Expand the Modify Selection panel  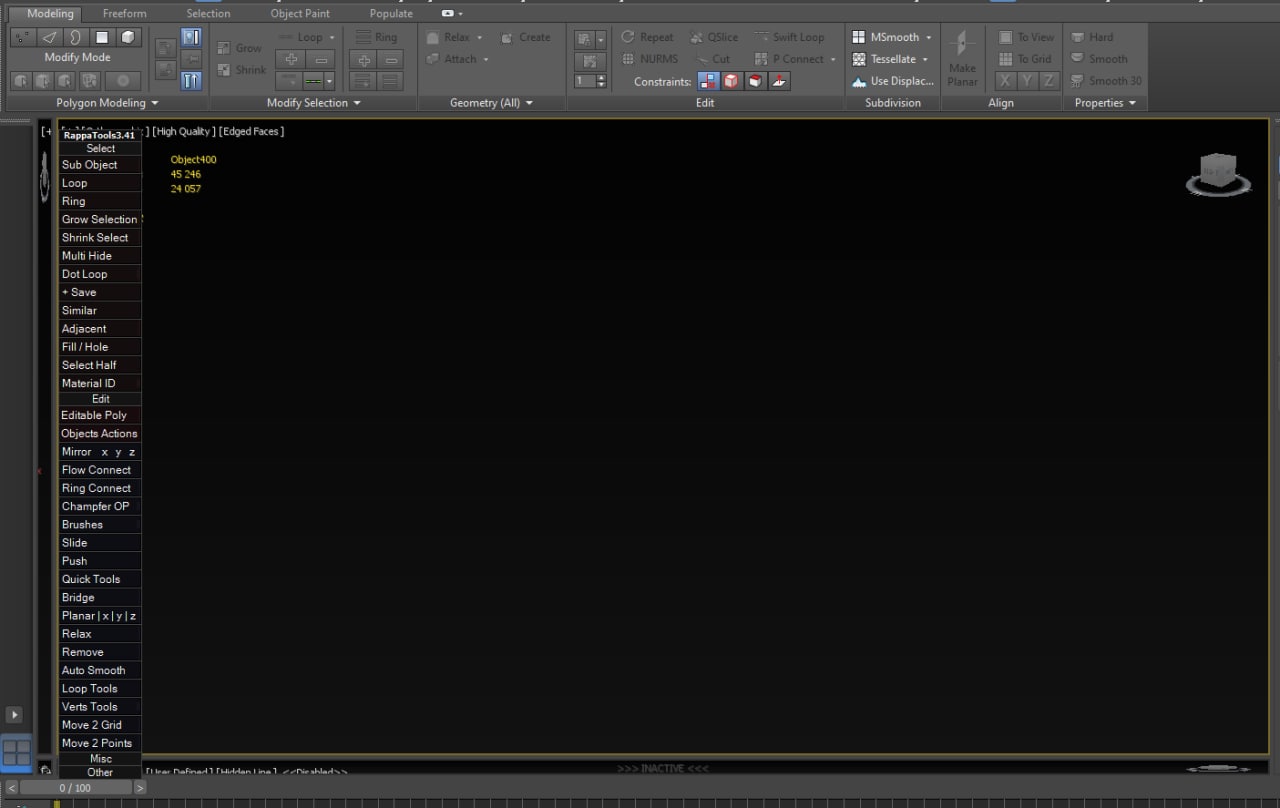[314, 103]
